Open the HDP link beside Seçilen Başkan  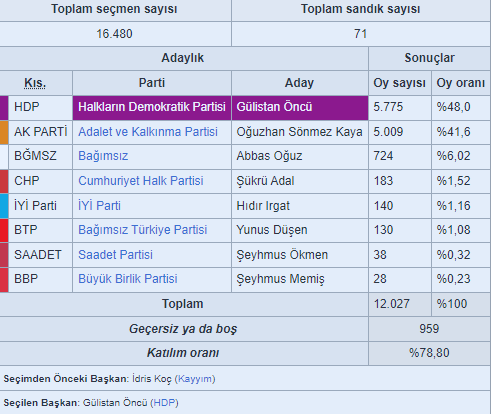pyautogui.click(x=164, y=403)
